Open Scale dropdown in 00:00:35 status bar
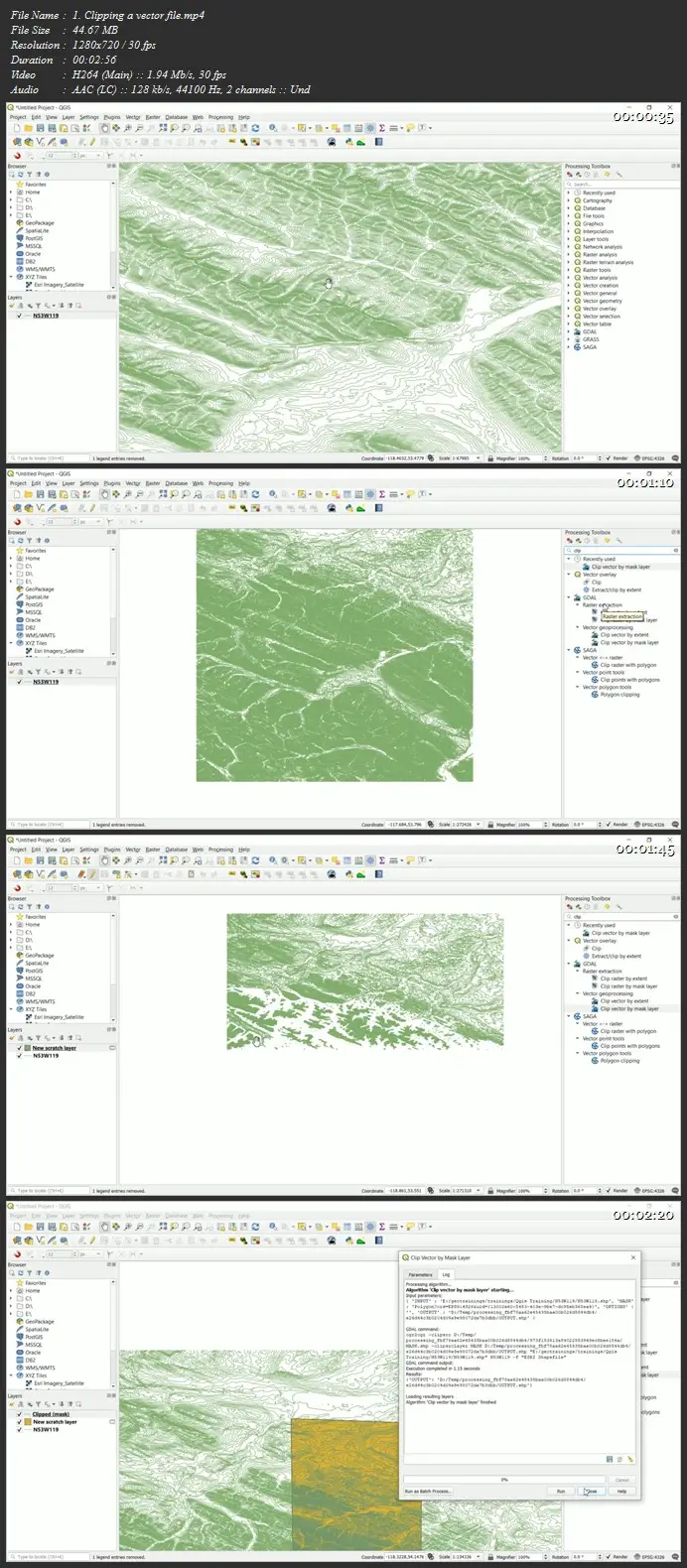 [477, 458]
